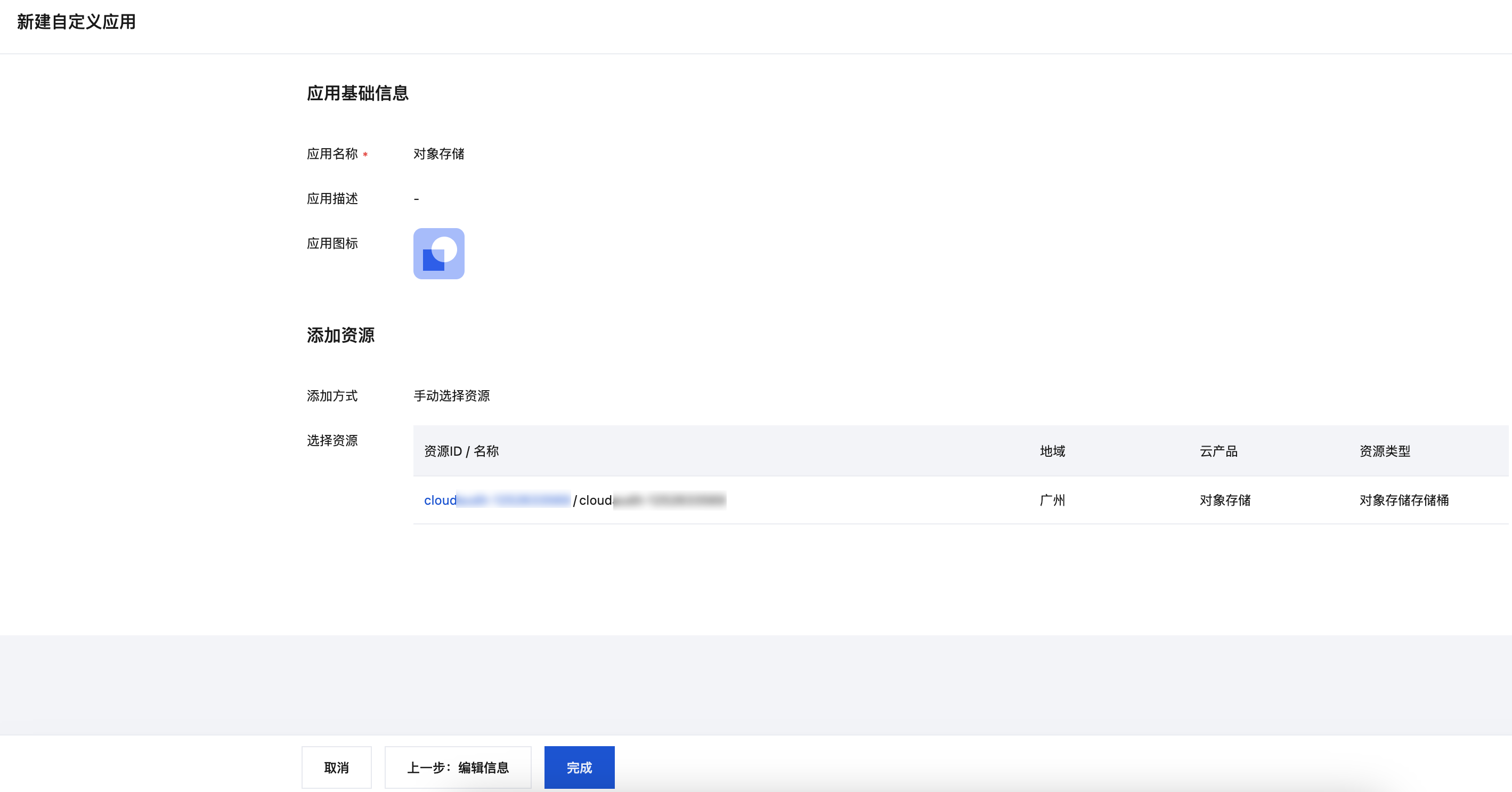Viewport: 1512px width, 792px height.
Task: Go back with 上一步：编辑信息 button
Action: point(458,767)
